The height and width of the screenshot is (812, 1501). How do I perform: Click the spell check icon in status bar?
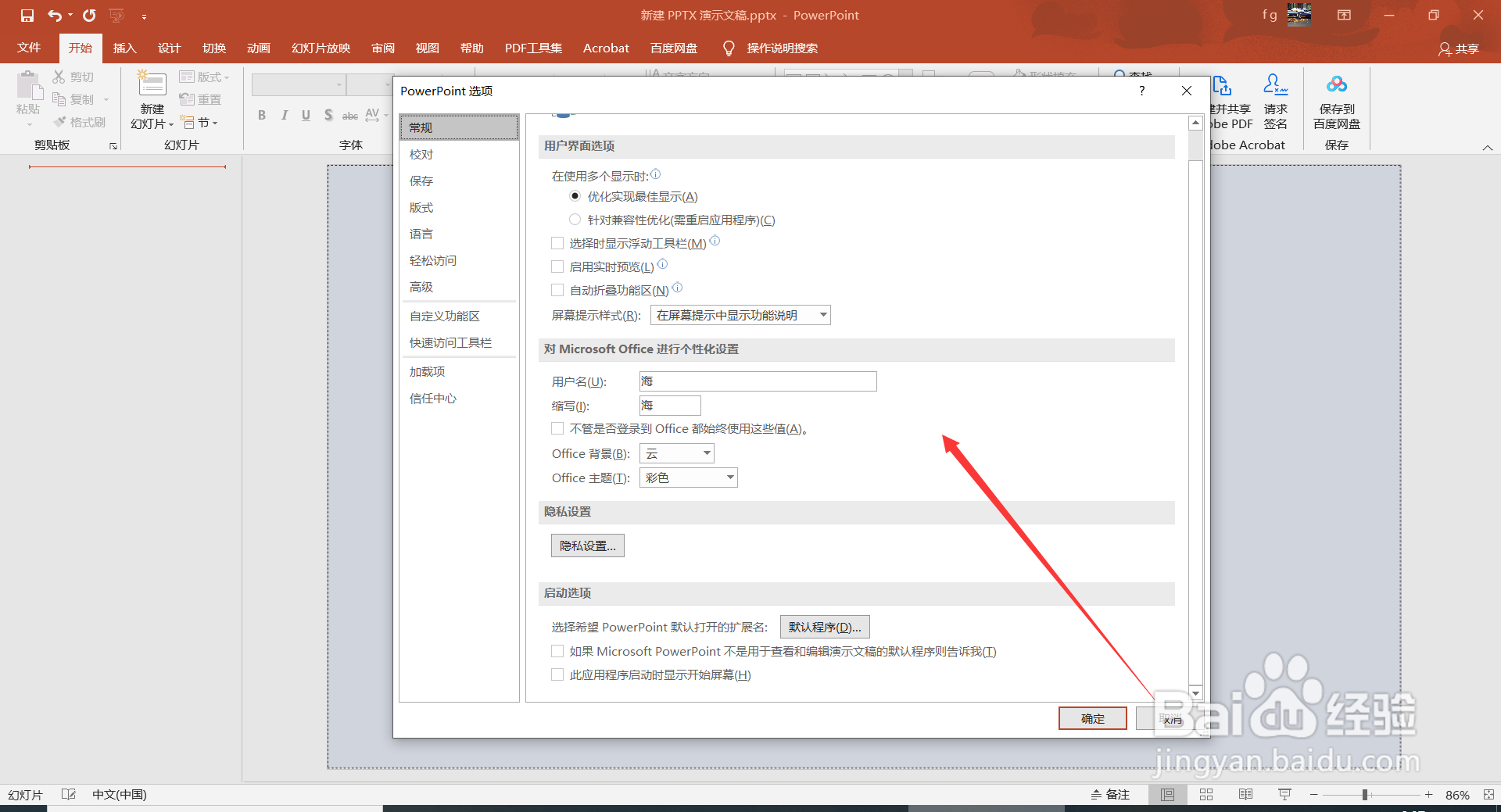pos(69,794)
